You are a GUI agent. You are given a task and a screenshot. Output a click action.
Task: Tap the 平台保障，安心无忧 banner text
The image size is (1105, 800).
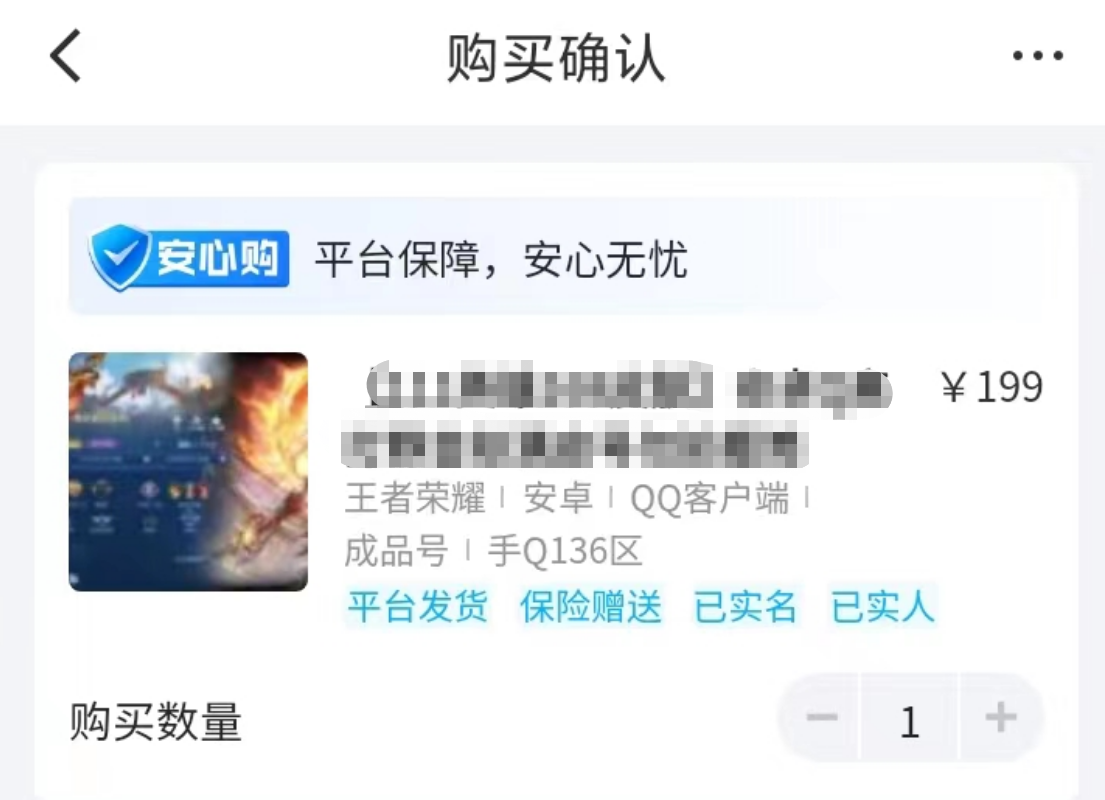pyautogui.click(x=500, y=259)
